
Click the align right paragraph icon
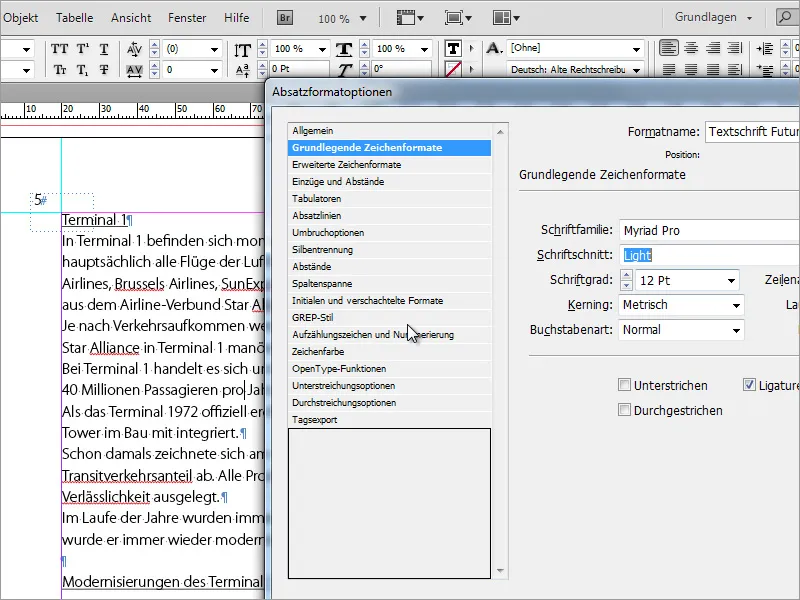click(x=713, y=48)
